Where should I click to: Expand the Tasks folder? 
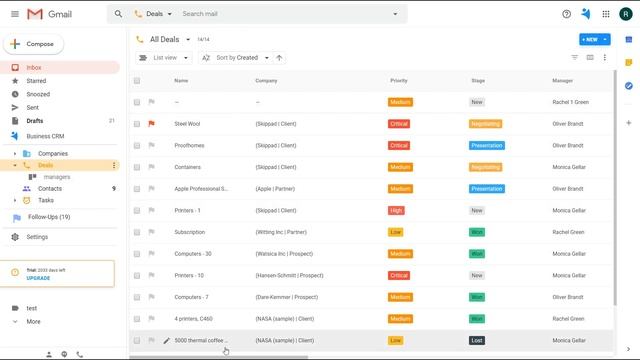(x=15, y=200)
